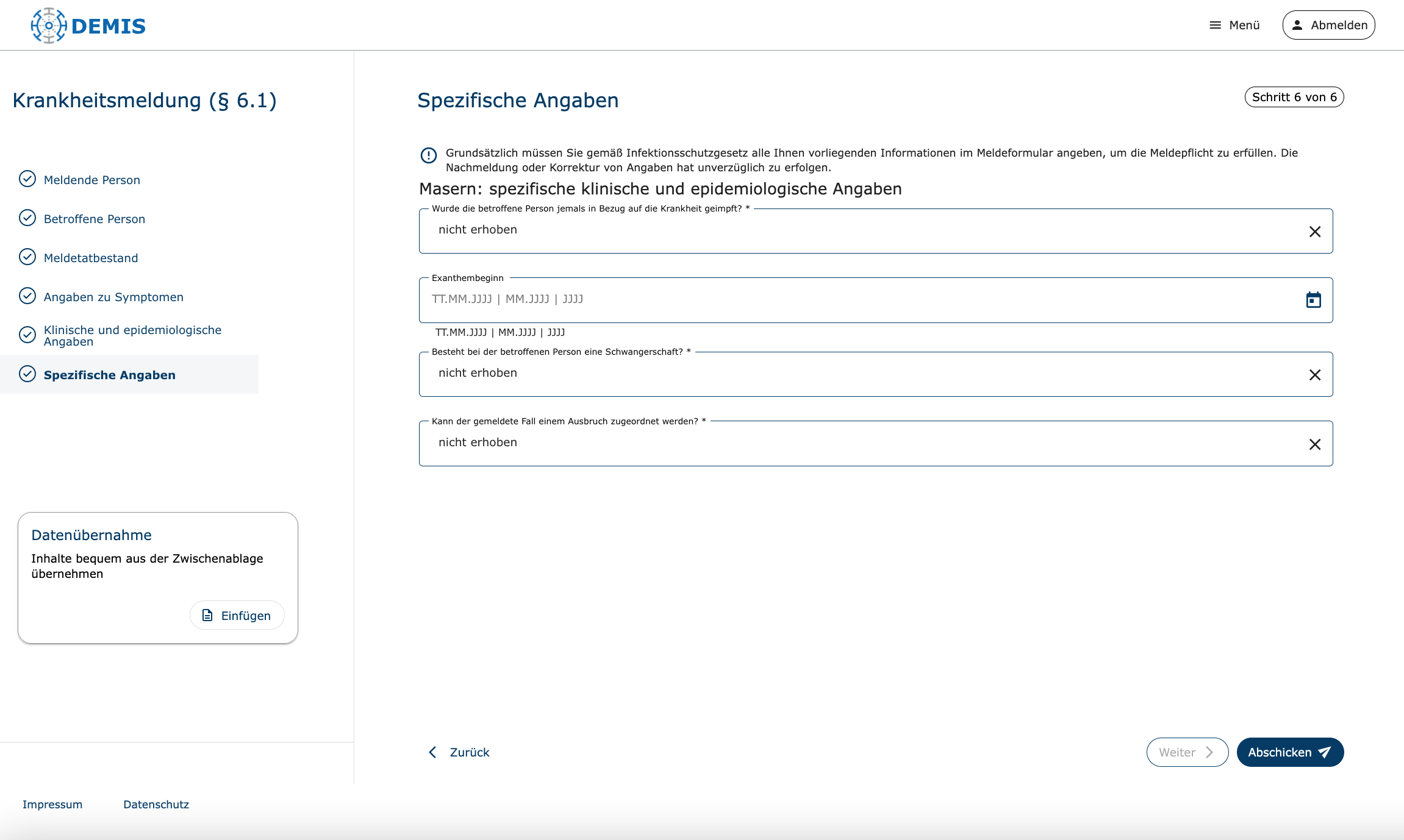Click the hamburger Menü icon
The height and width of the screenshot is (840, 1404).
(x=1215, y=26)
